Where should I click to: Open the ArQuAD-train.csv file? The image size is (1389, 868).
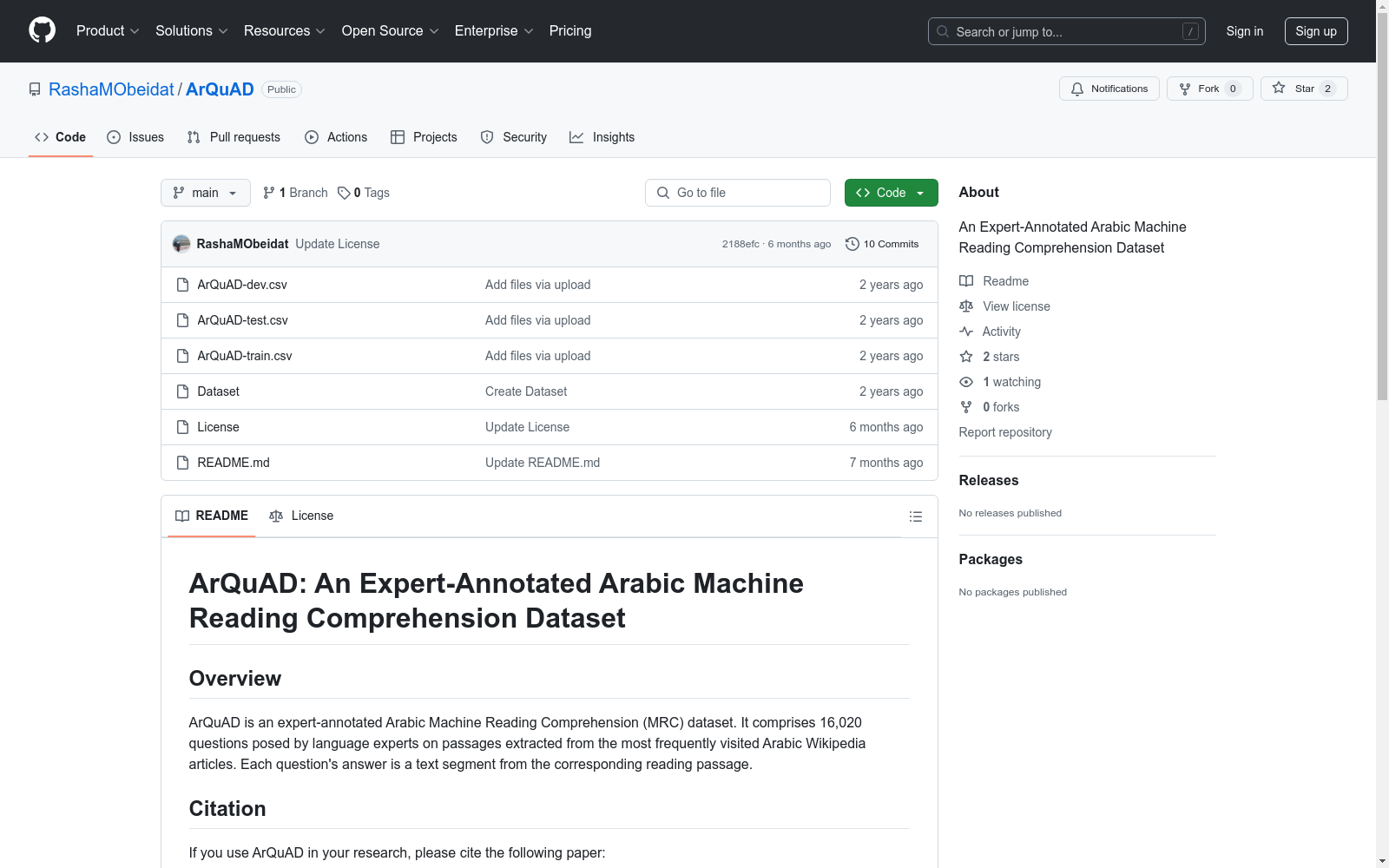click(x=245, y=356)
